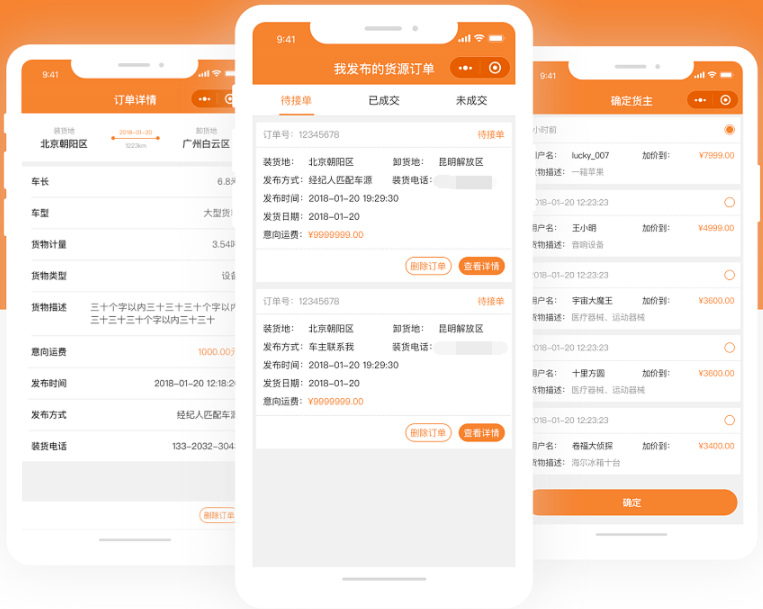Choose the radio button for user 春福大侦探
The width and height of the screenshot is (763, 609).
[x=729, y=420]
